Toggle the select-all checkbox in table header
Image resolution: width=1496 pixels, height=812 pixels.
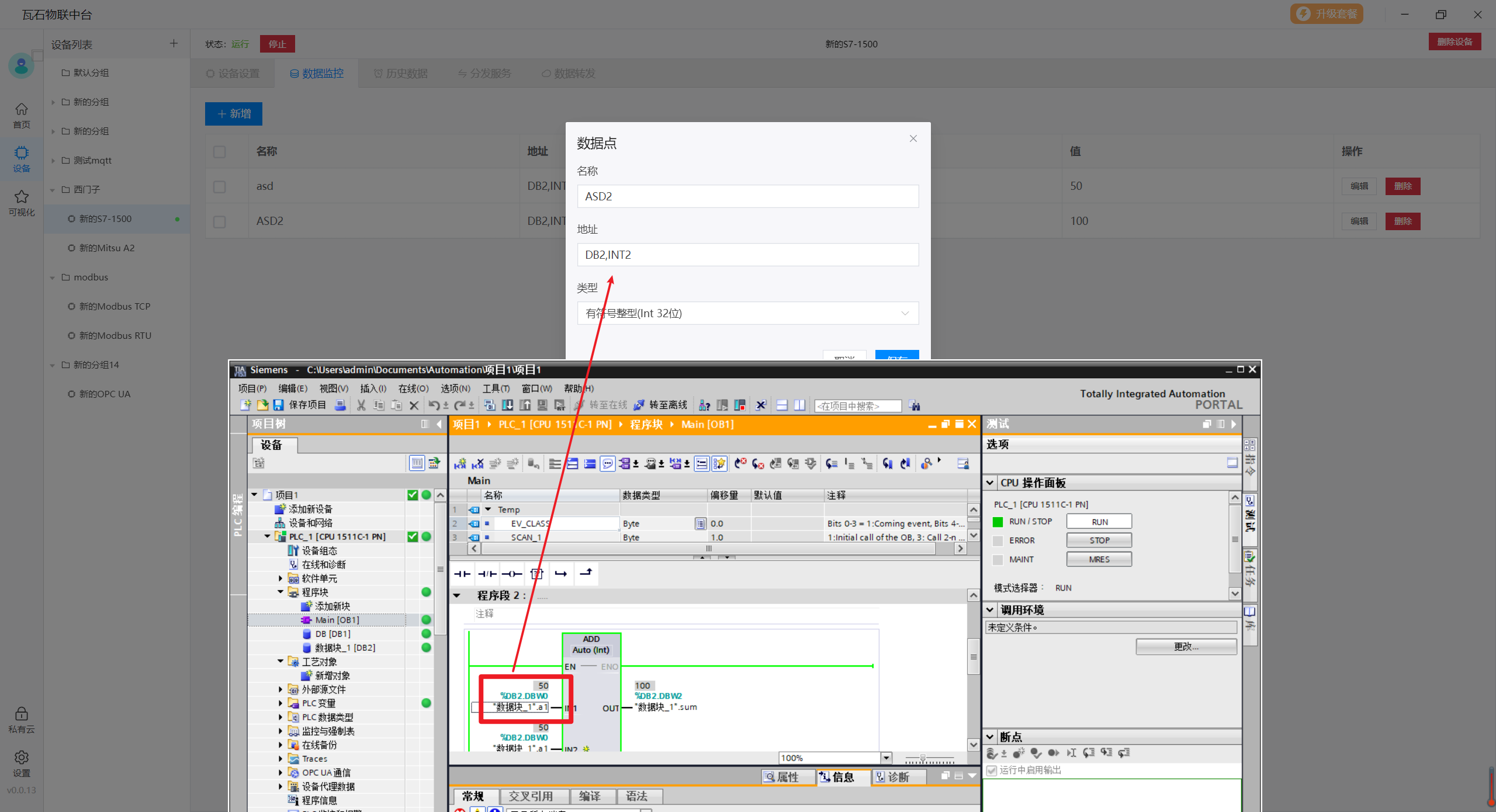click(x=220, y=151)
